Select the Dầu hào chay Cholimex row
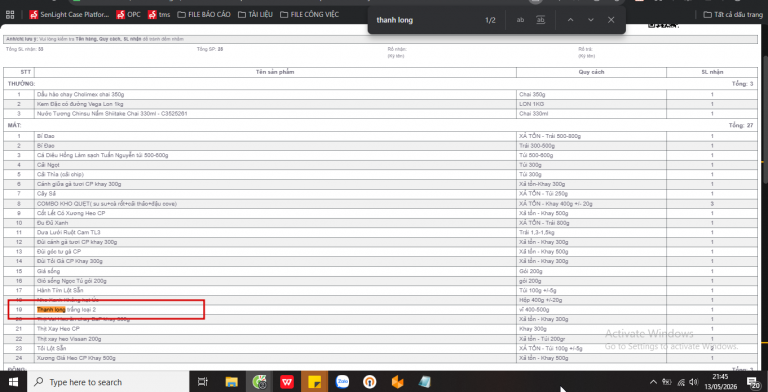 (x=381, y=95)
